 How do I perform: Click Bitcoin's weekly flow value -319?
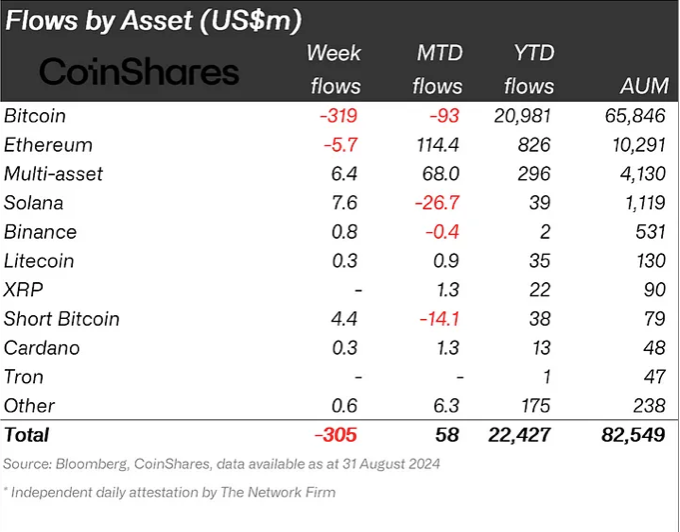coord(338,116)
